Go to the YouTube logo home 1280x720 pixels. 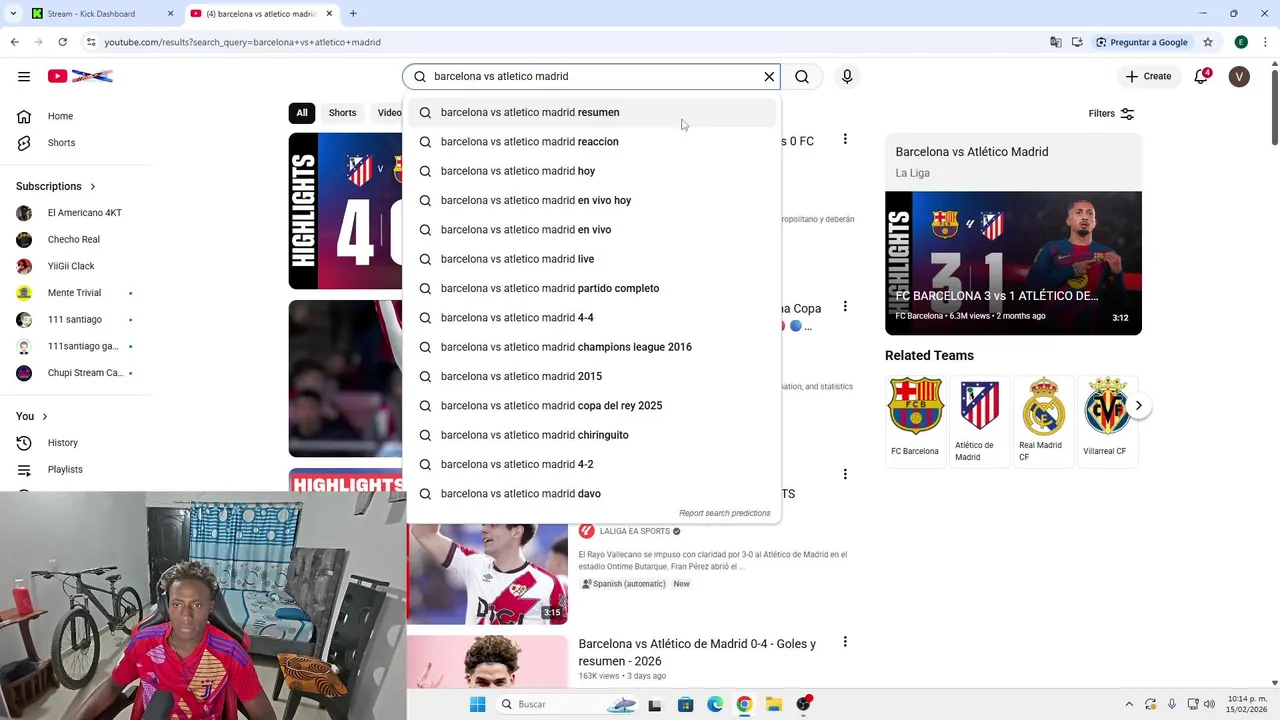(x=80, y=76)
